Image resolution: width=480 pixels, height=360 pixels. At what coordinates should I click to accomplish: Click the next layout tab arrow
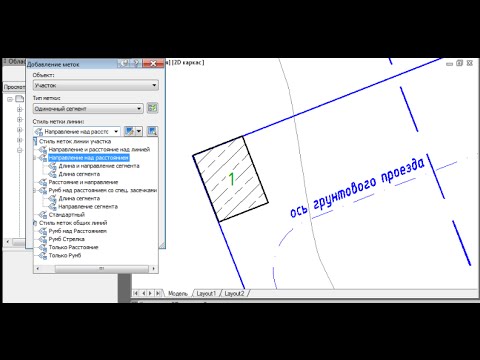pos(151,293)
